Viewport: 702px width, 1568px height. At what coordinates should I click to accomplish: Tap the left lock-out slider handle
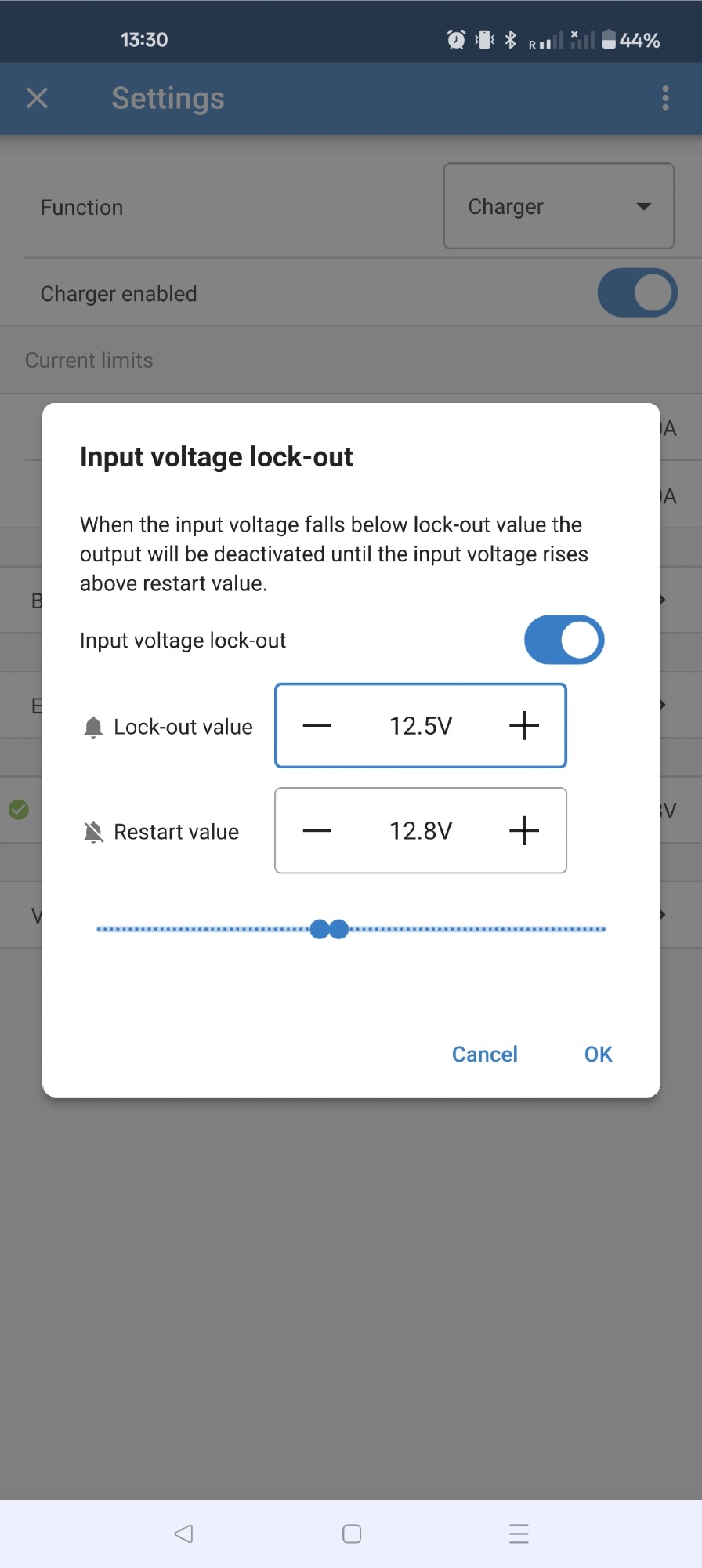click(x=319, y=929)
